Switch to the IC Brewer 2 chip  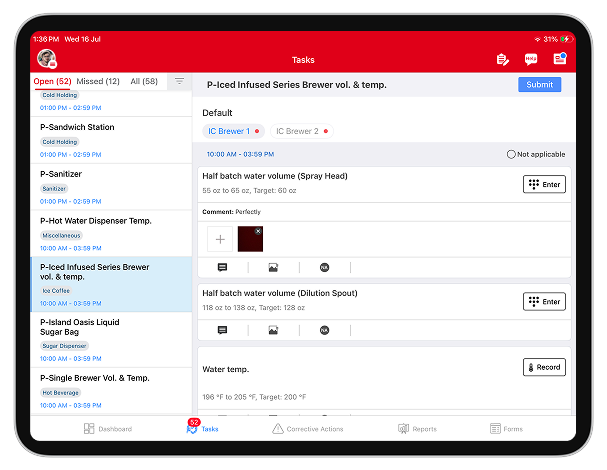coord(301,131)
